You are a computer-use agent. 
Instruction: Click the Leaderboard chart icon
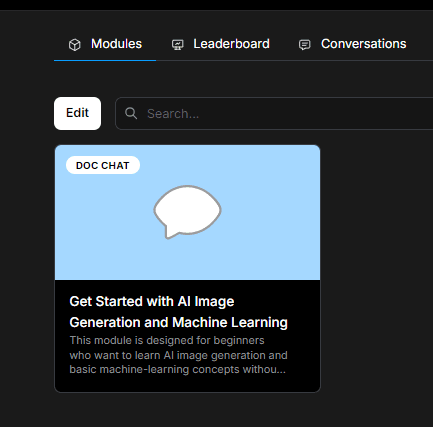click(177, 44)
